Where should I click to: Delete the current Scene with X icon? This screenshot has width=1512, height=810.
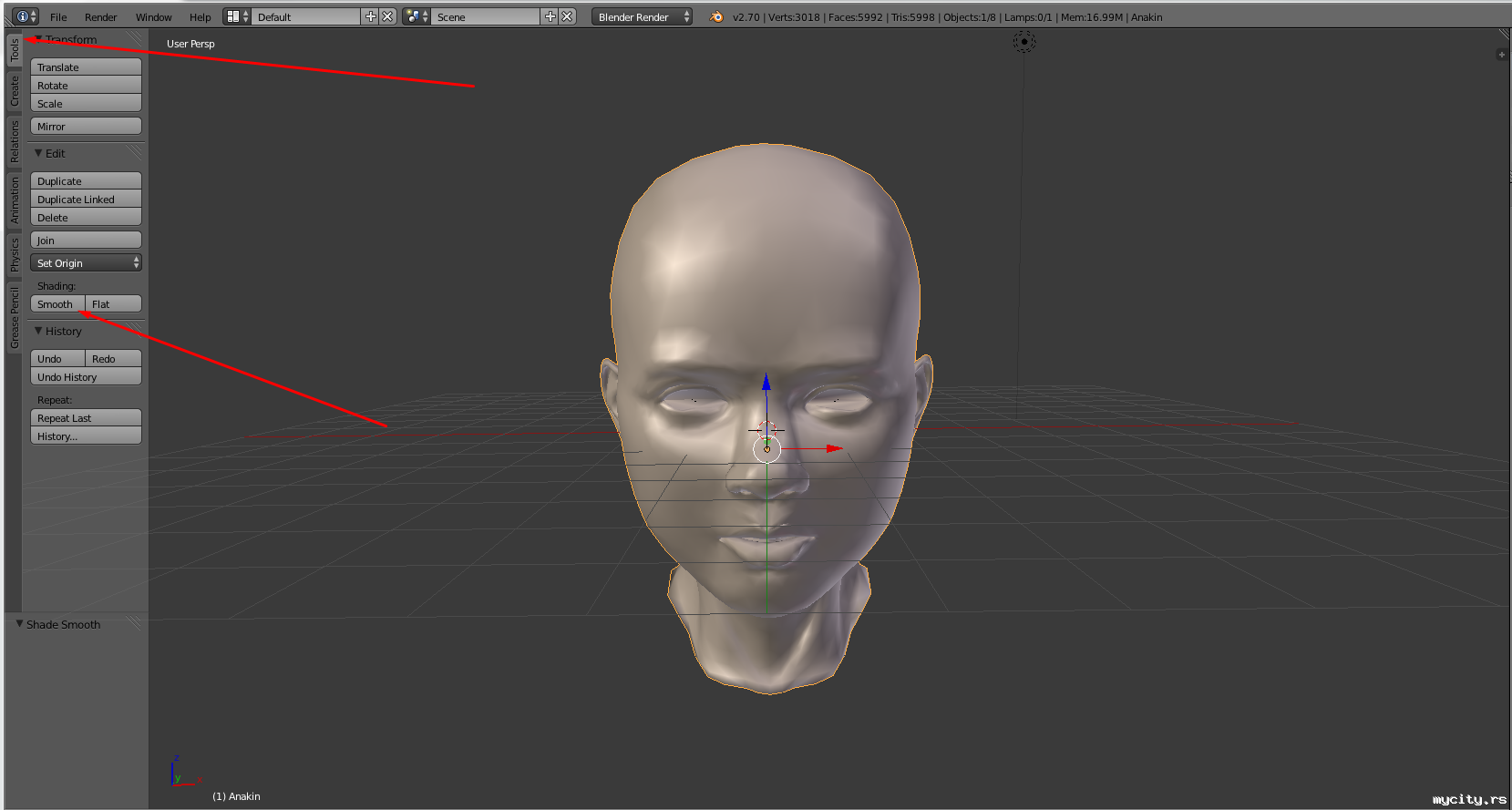pyautogui.click(x=567, y=16)
